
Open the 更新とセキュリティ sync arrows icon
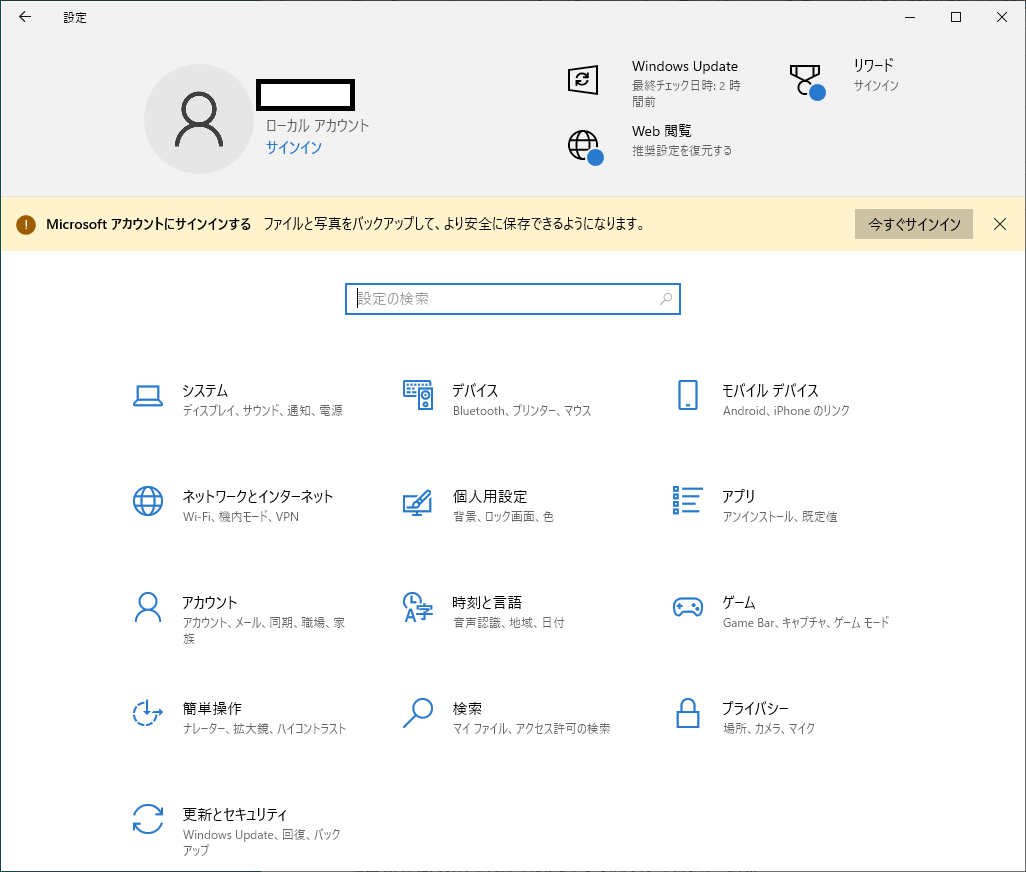pyautogui.click(x=148, y=819)
